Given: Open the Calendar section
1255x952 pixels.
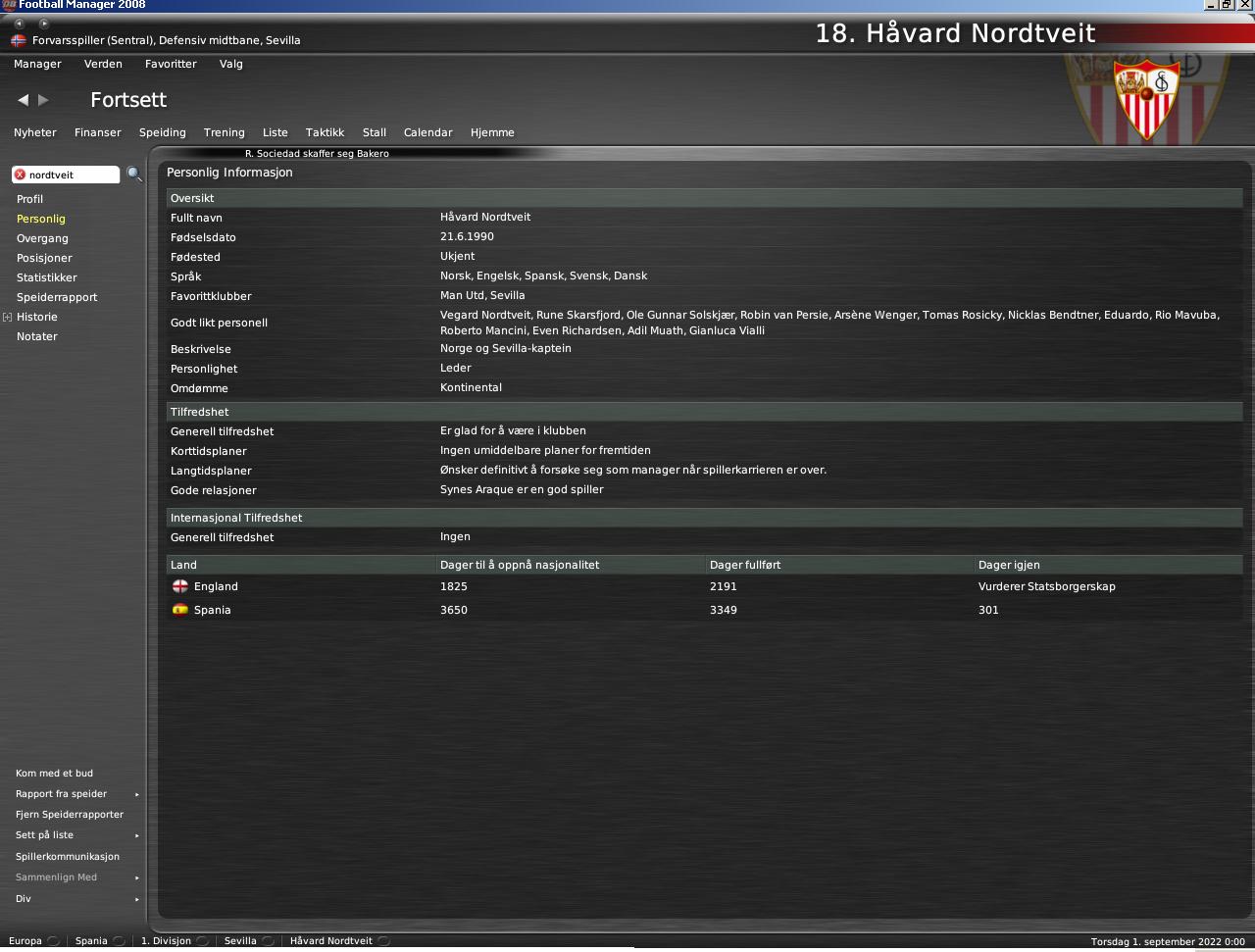Looking at the screenshot, I should (428, 132).
